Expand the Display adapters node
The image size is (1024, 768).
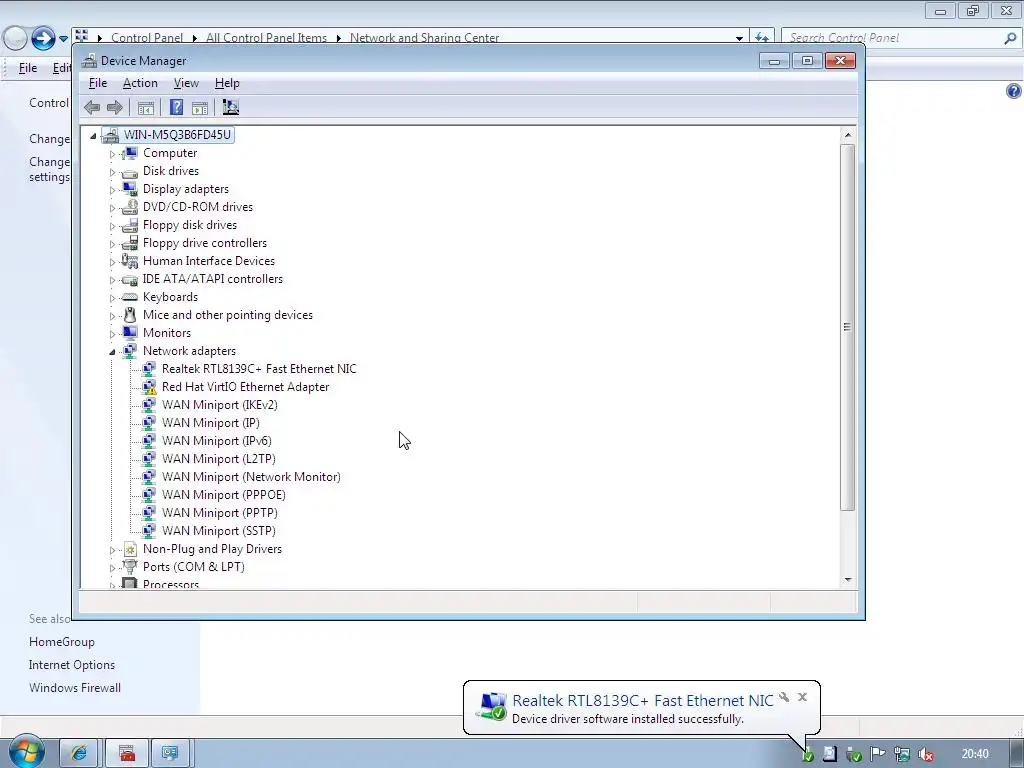click(x=112, y=190)
